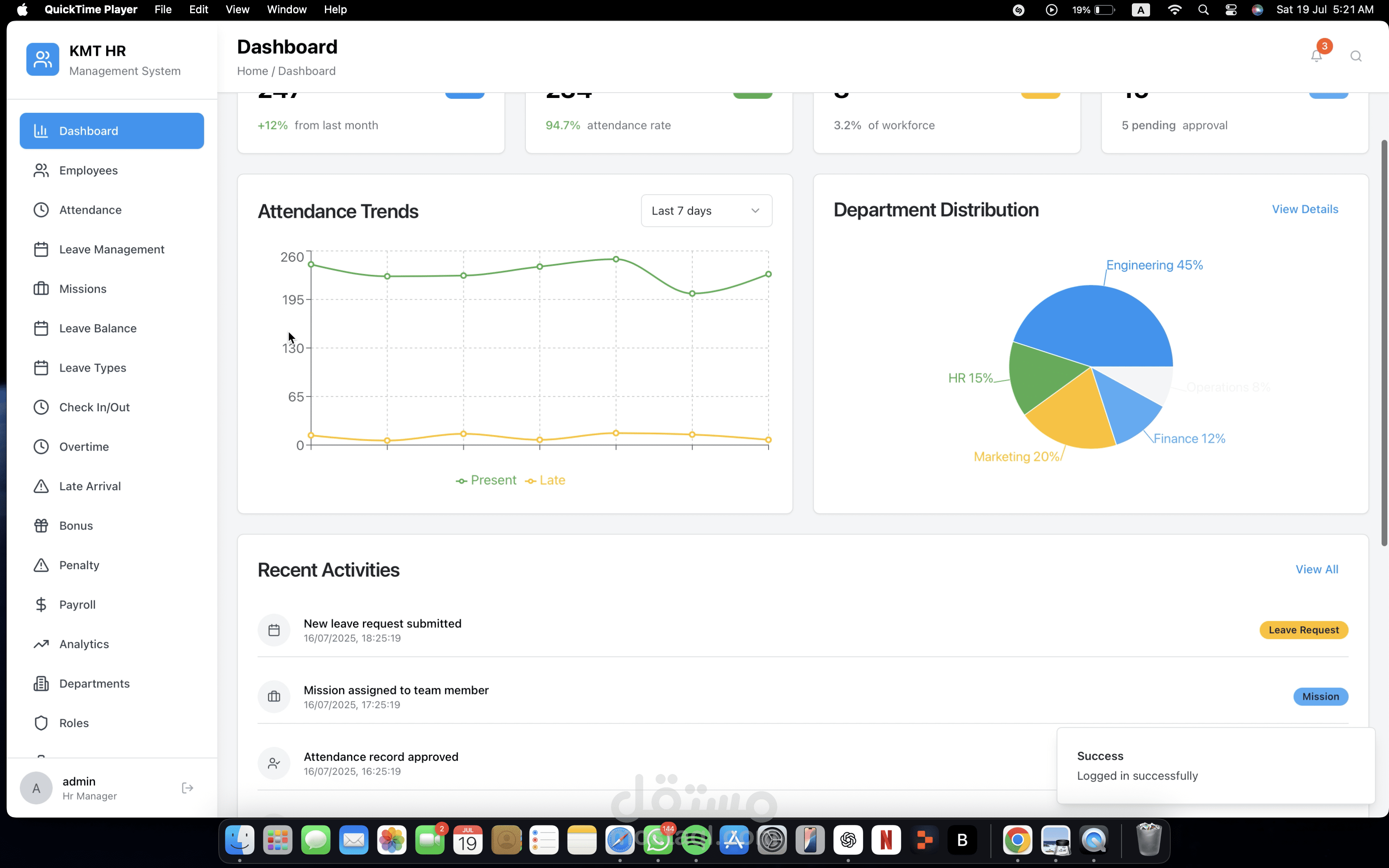Open Leave Management page

(111, 249)
